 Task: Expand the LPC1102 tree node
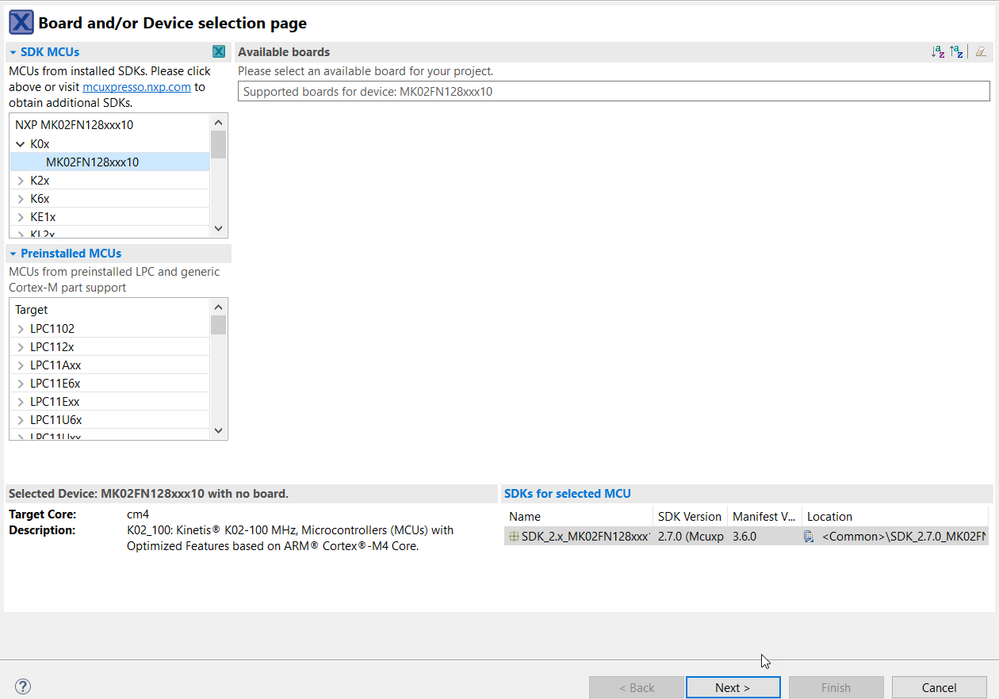tap(20, 329)
